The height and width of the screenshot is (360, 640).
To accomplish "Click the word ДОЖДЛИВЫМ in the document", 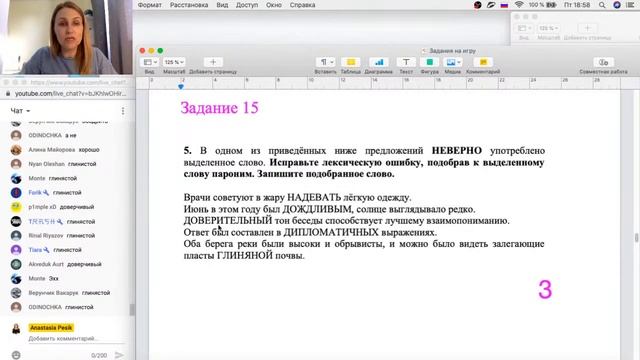I will tap(317, 209).
